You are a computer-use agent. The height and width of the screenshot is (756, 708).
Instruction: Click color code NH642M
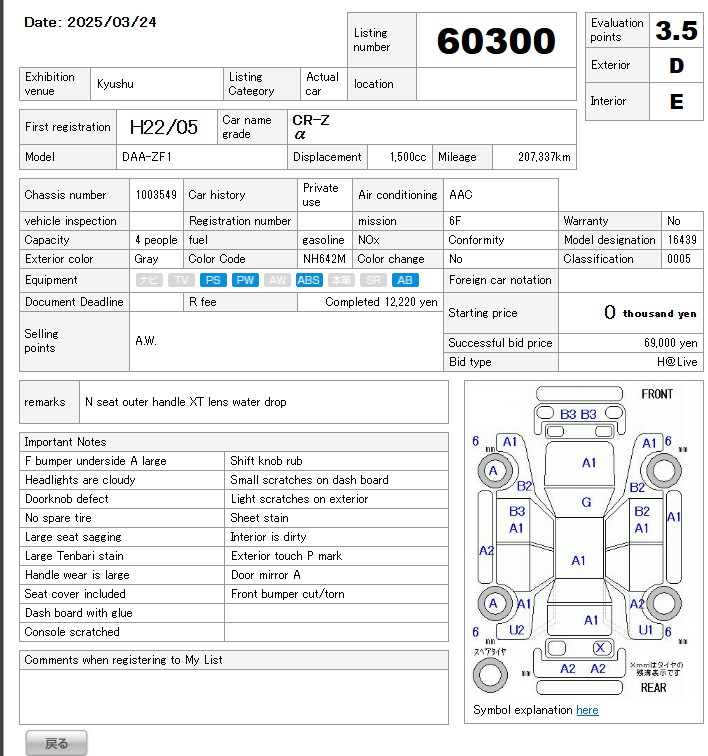[324, 259]
